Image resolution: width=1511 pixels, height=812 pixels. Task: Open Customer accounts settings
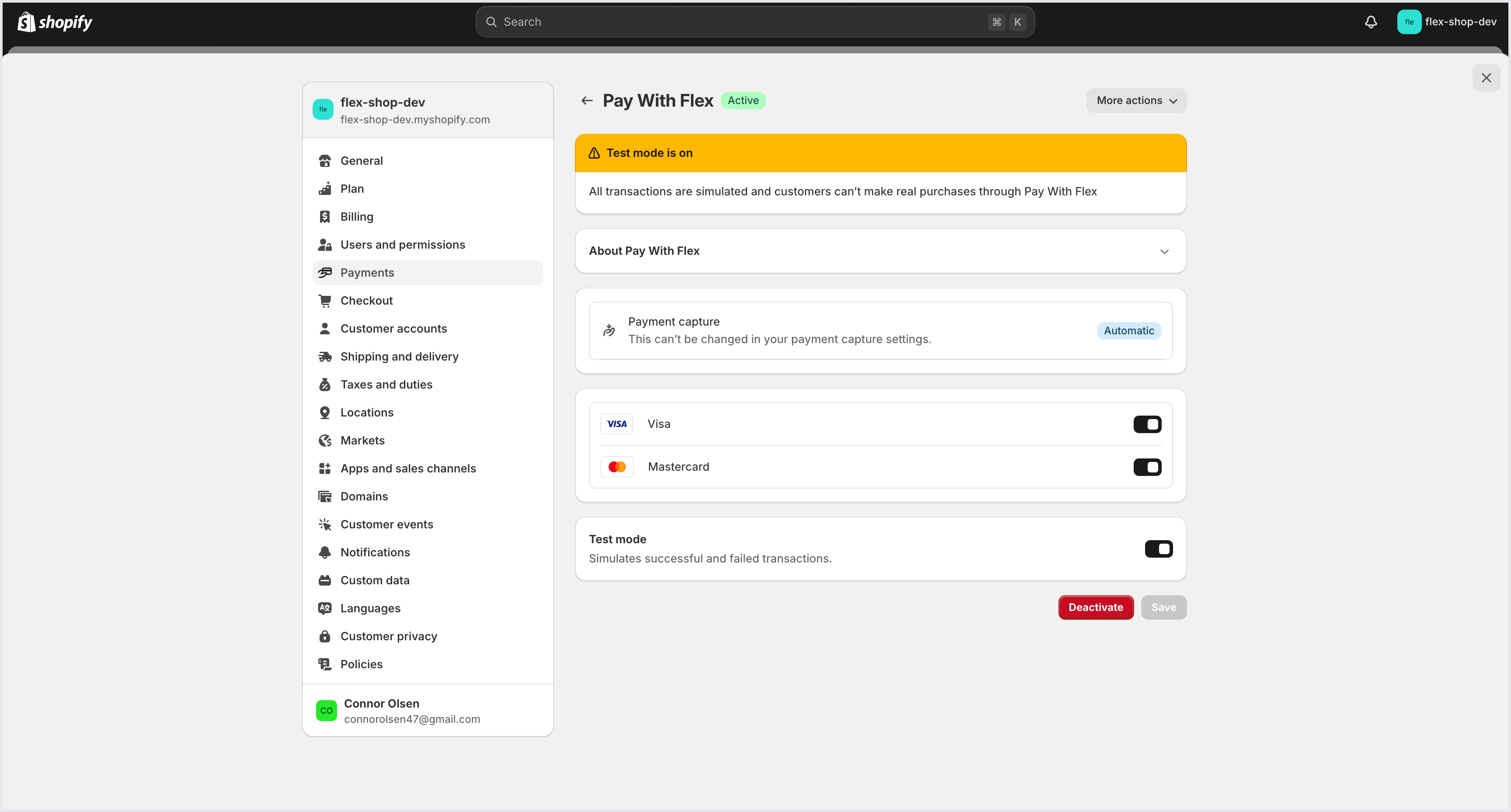pyautogui.click(x=428, y=329)
